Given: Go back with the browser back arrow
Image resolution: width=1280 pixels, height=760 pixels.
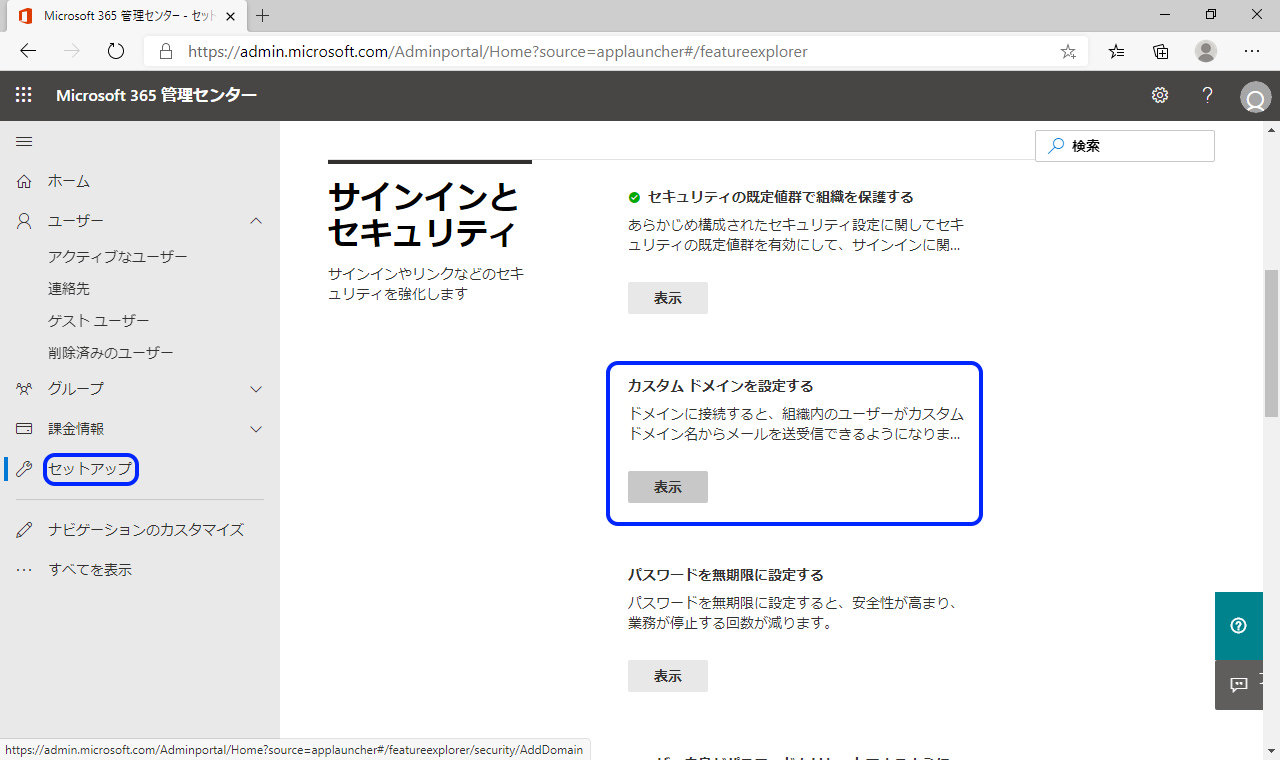Looking at the screenshot, I should [28, 51].
